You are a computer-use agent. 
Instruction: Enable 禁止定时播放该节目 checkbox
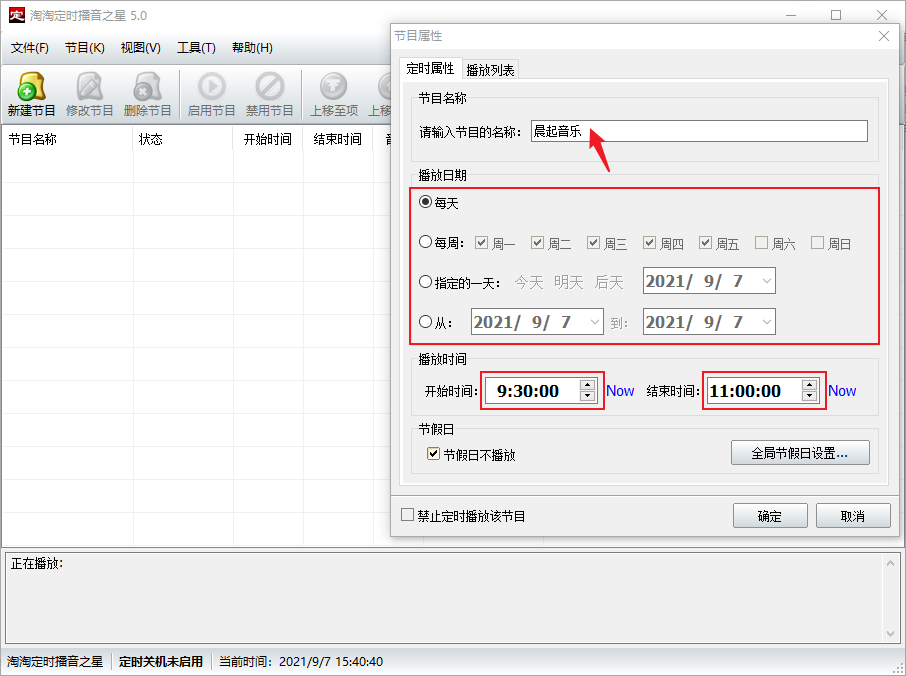[x=407, y=516]
